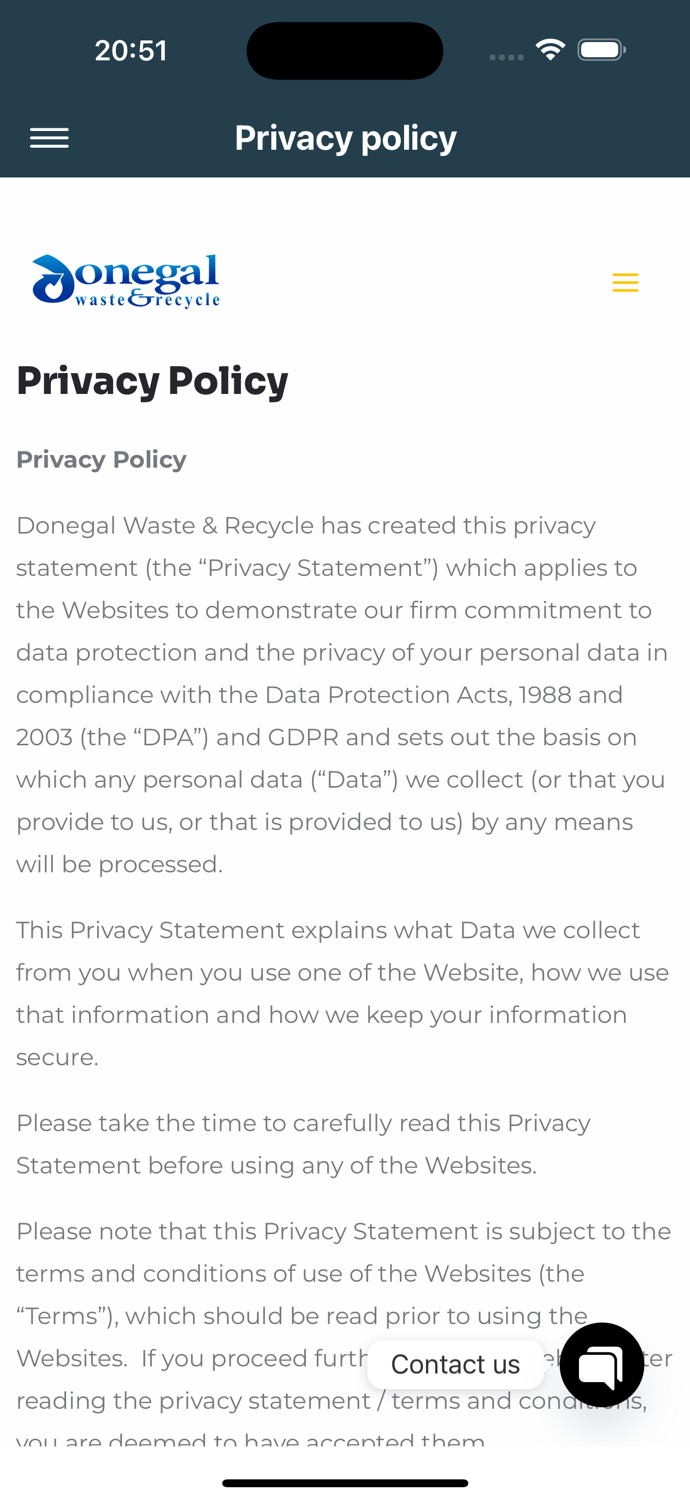Open the Contact us chat launcher

point(455,1363)
